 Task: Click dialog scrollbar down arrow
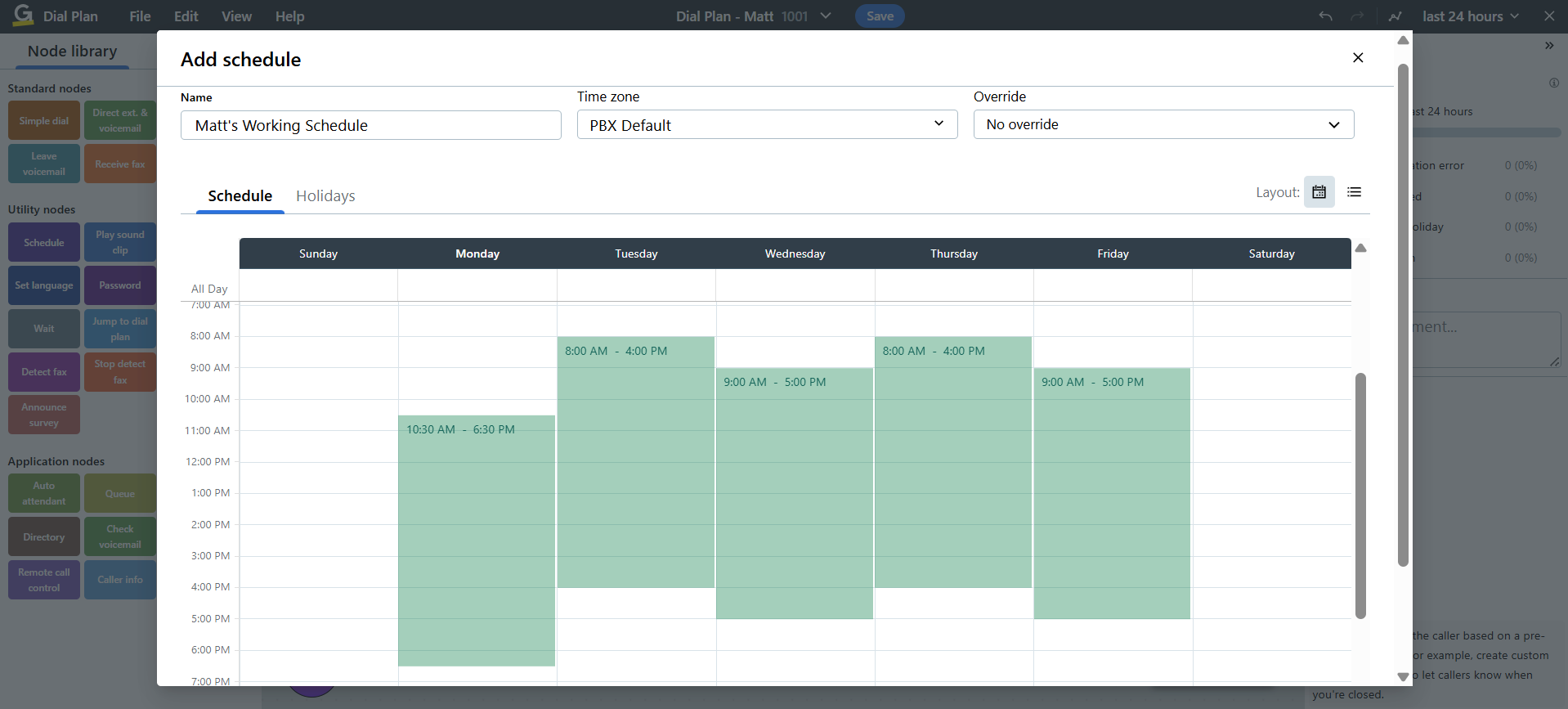tap(1403, 676)
